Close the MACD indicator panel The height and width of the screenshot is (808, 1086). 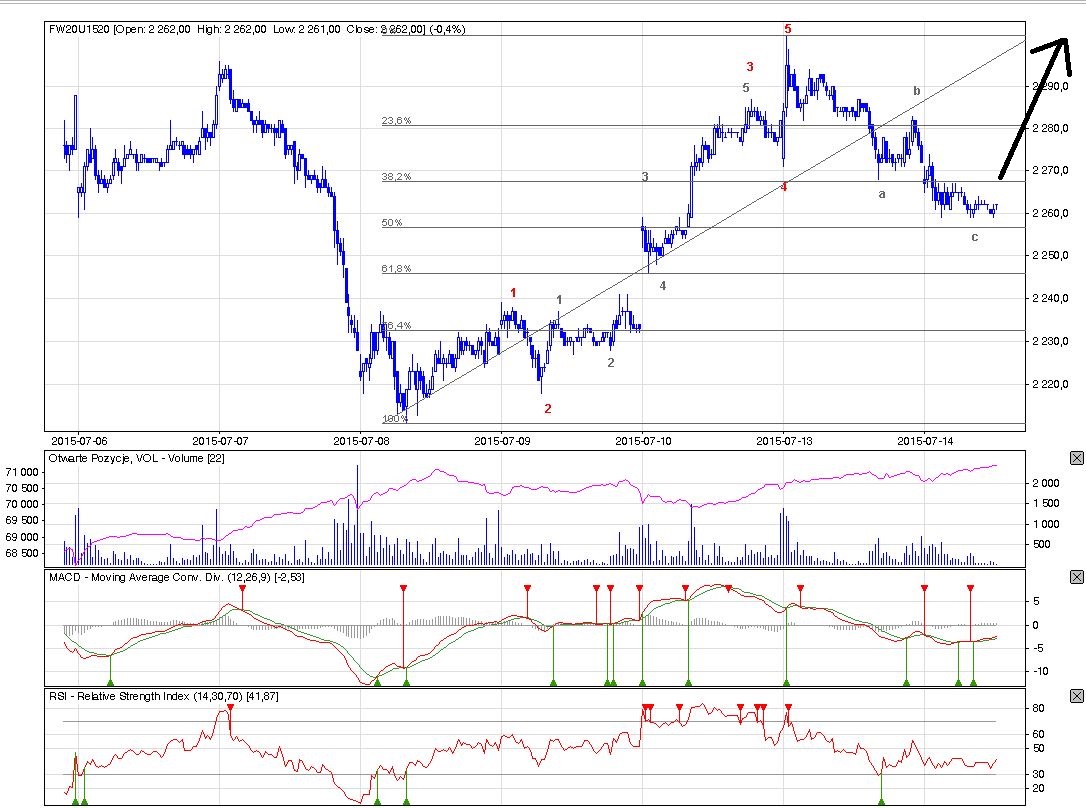coord(1076,577)
